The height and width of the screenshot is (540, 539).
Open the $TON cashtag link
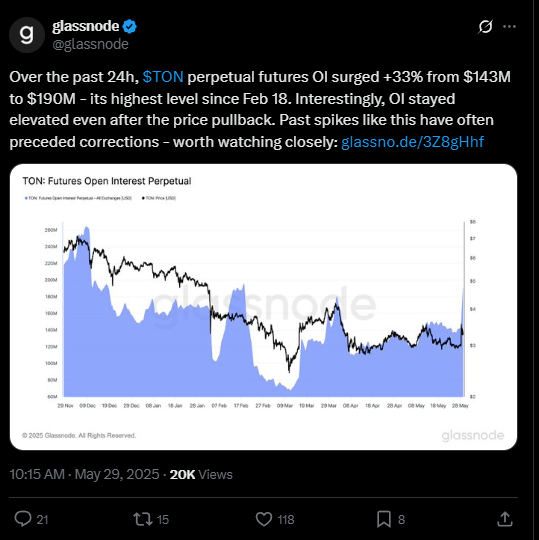tap(163, 77)
